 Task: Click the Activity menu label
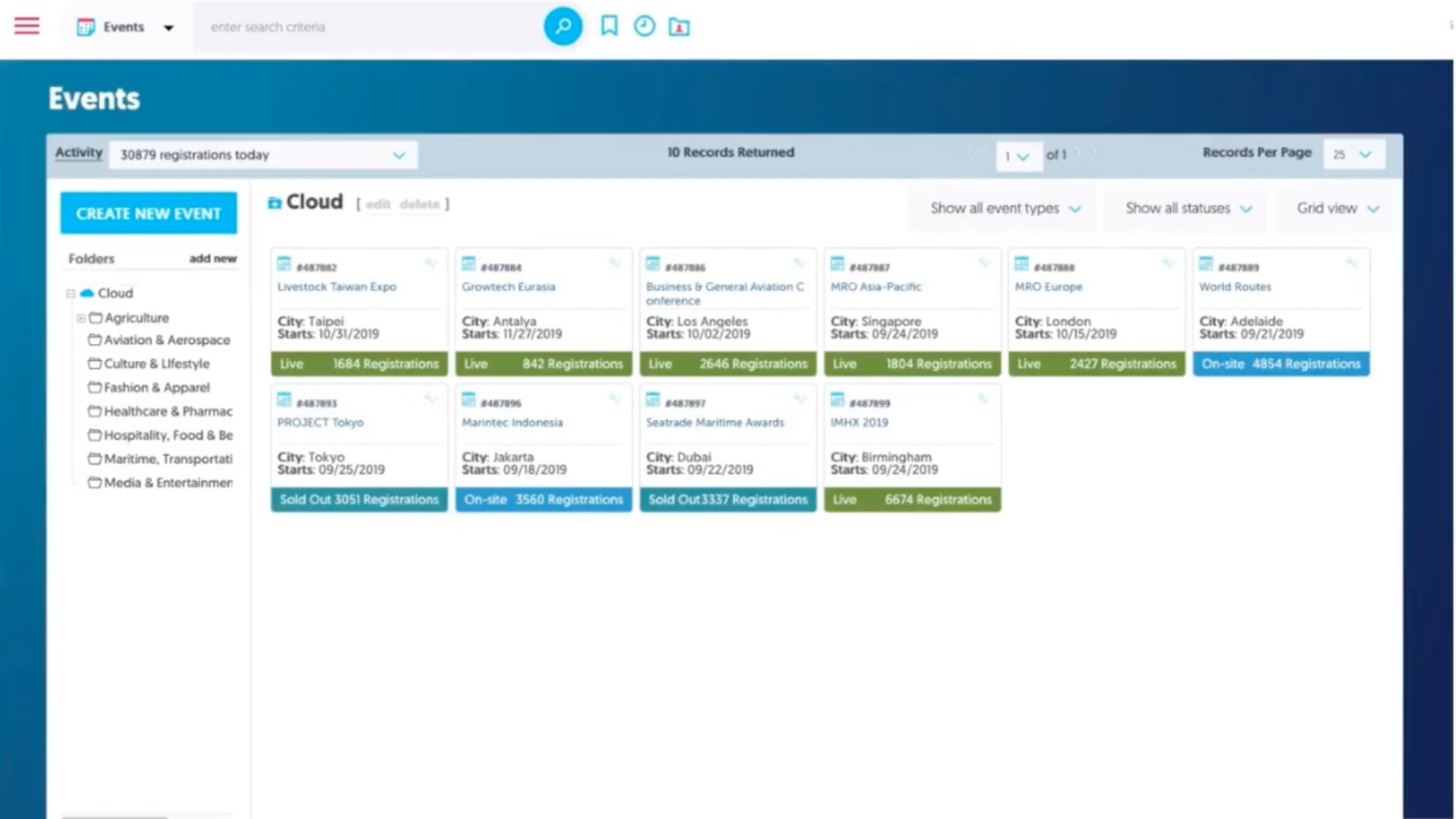click(78, 153)
